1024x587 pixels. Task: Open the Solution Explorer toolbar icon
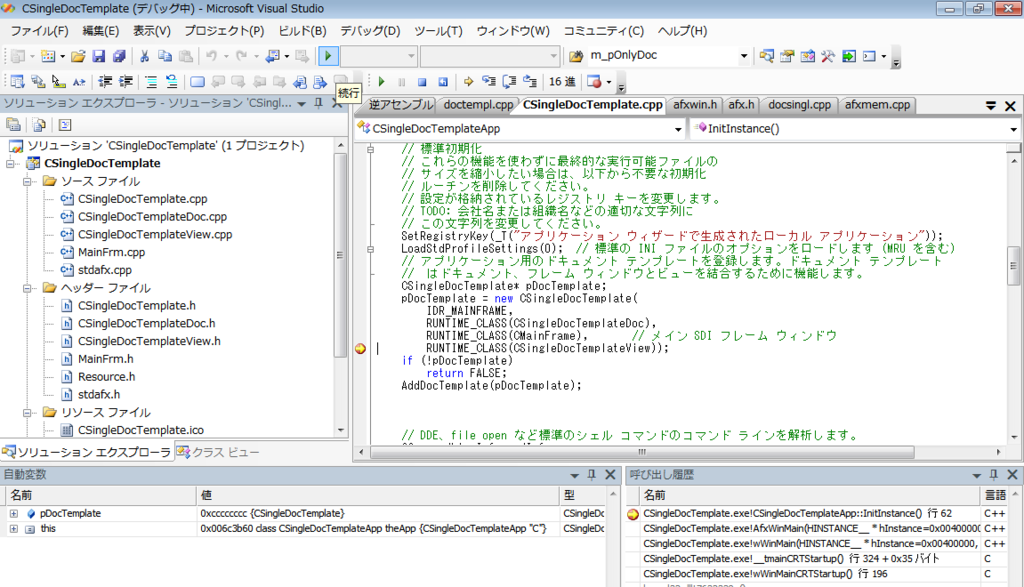(767, 56)
